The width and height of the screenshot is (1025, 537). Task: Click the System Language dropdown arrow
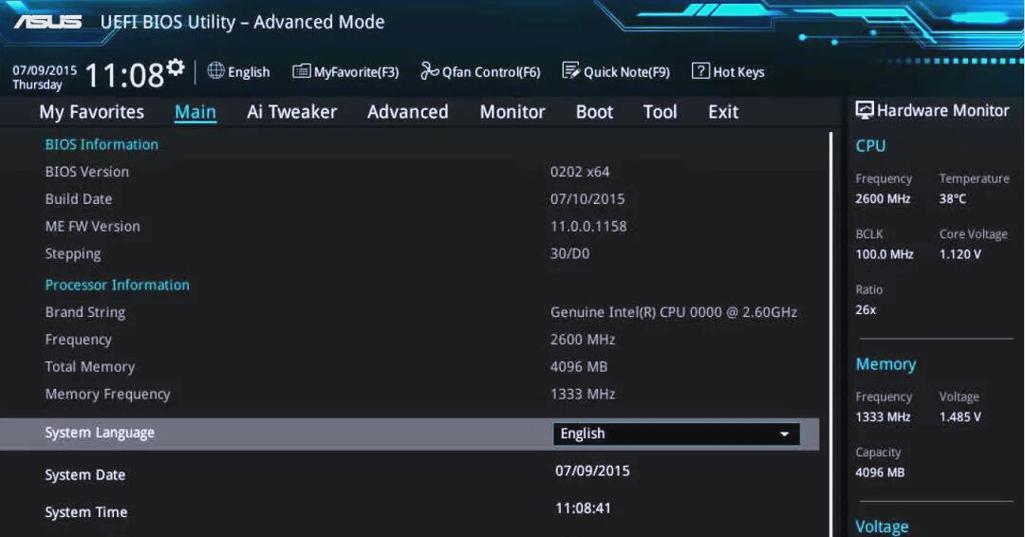pos(784,434)
